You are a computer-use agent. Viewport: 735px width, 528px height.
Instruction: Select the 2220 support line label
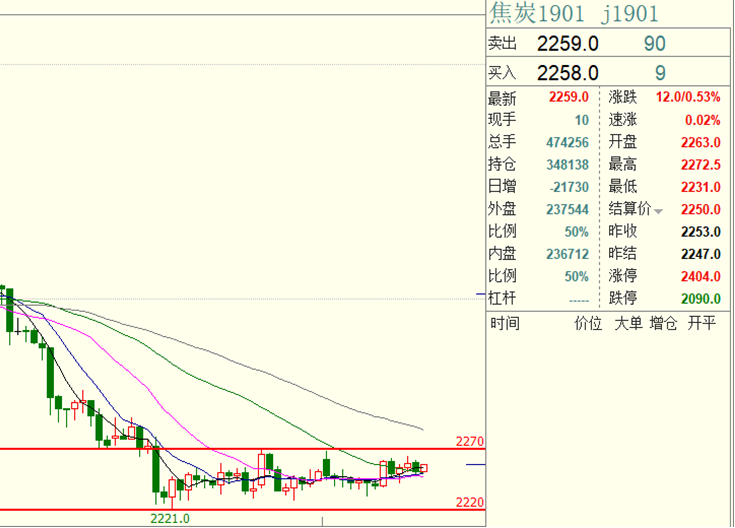click(x=469, y=502)
